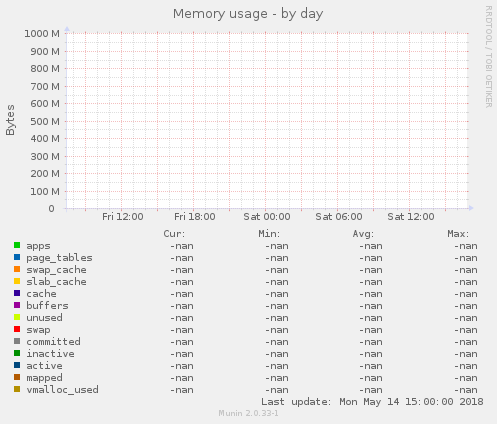This screenshot has height=424, width=497.
Task: Click the '0' y-axis origin label
Action: point(51,209)
